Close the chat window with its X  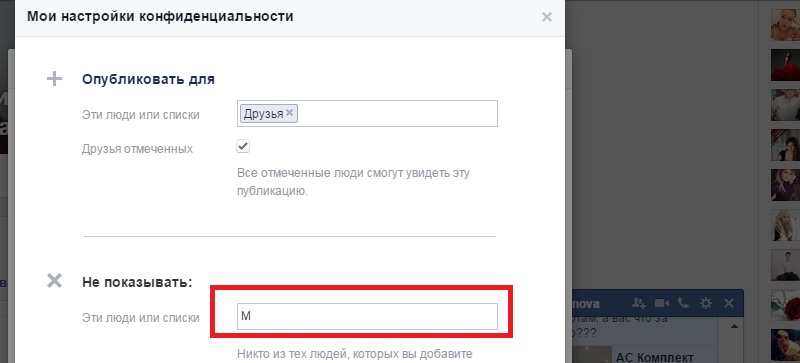click(729, 303)
